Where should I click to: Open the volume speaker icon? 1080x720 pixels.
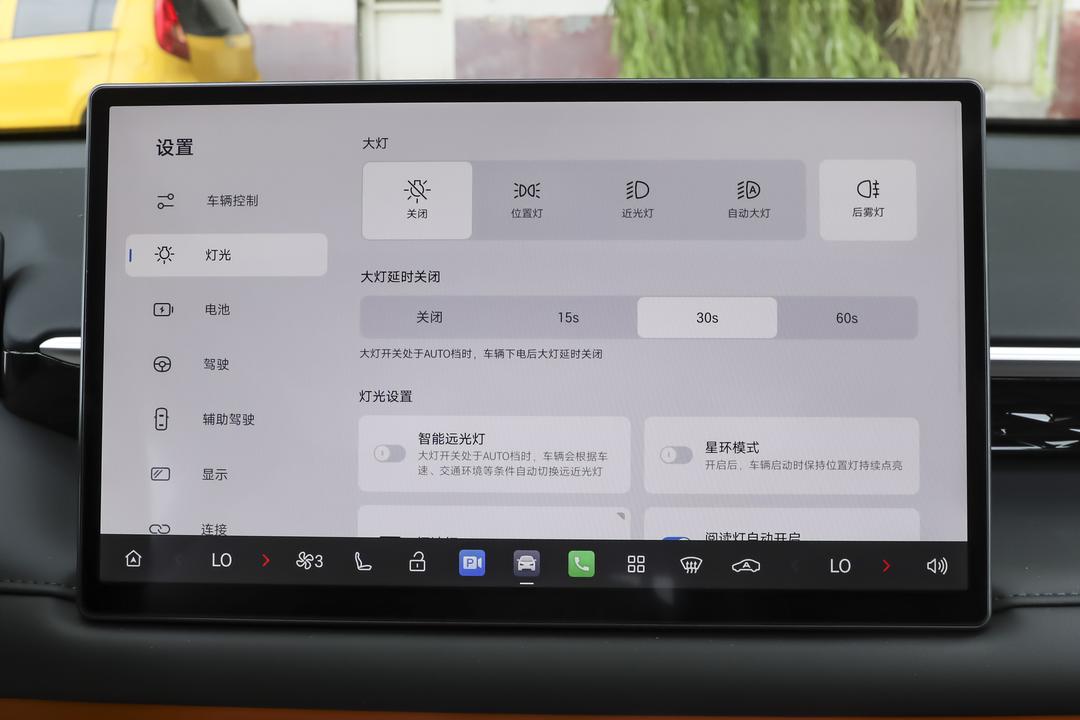(x=937, y=566)
